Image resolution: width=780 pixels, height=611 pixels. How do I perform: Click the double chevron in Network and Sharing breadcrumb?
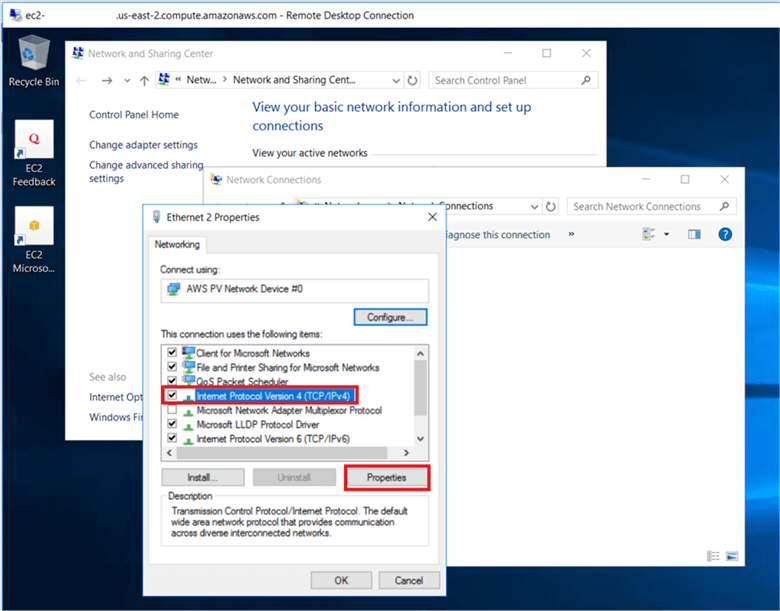click(178, 80)
